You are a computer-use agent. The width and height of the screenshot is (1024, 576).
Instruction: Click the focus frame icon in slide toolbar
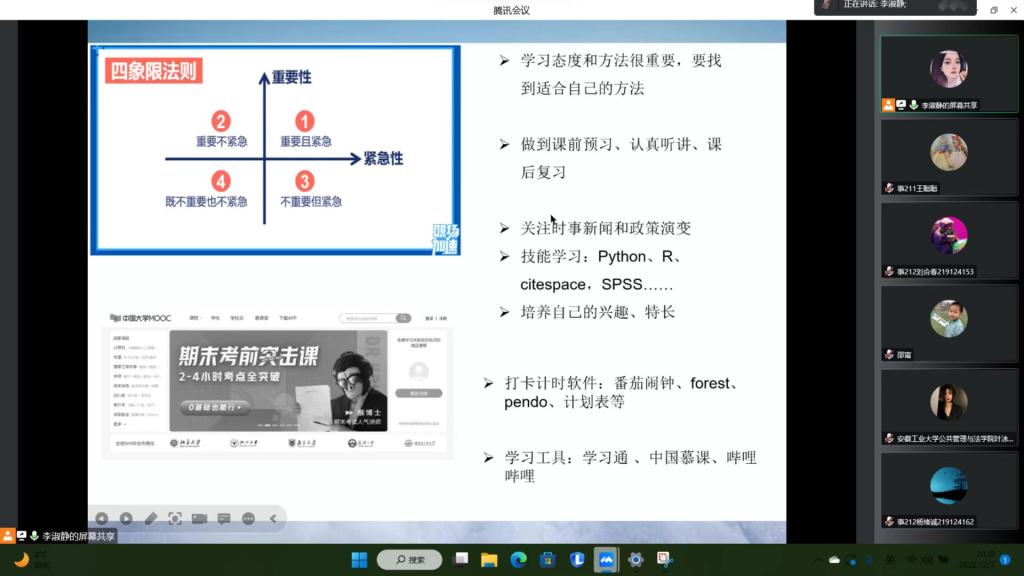tap(175, 518)
